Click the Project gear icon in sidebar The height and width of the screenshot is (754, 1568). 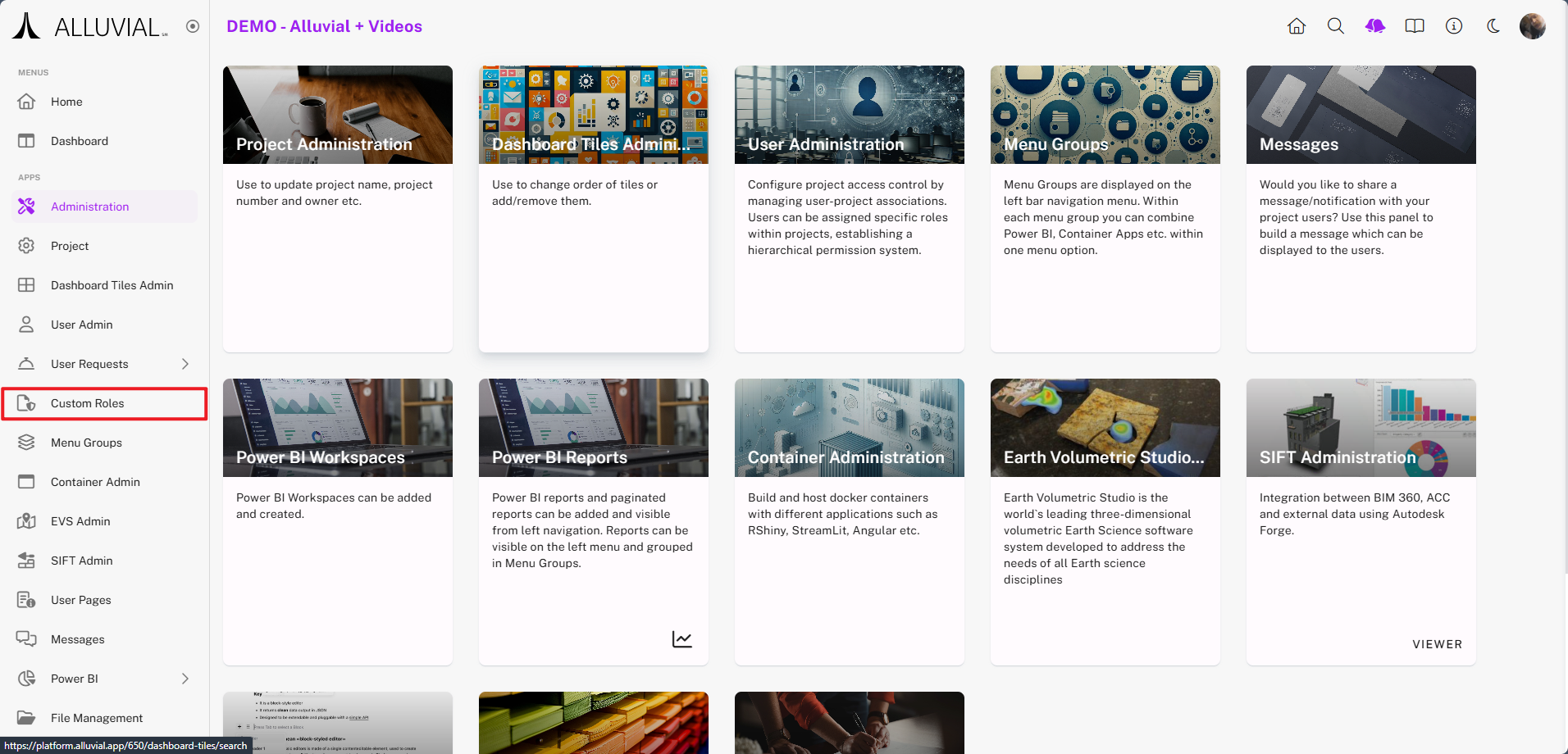click(26, 246)
